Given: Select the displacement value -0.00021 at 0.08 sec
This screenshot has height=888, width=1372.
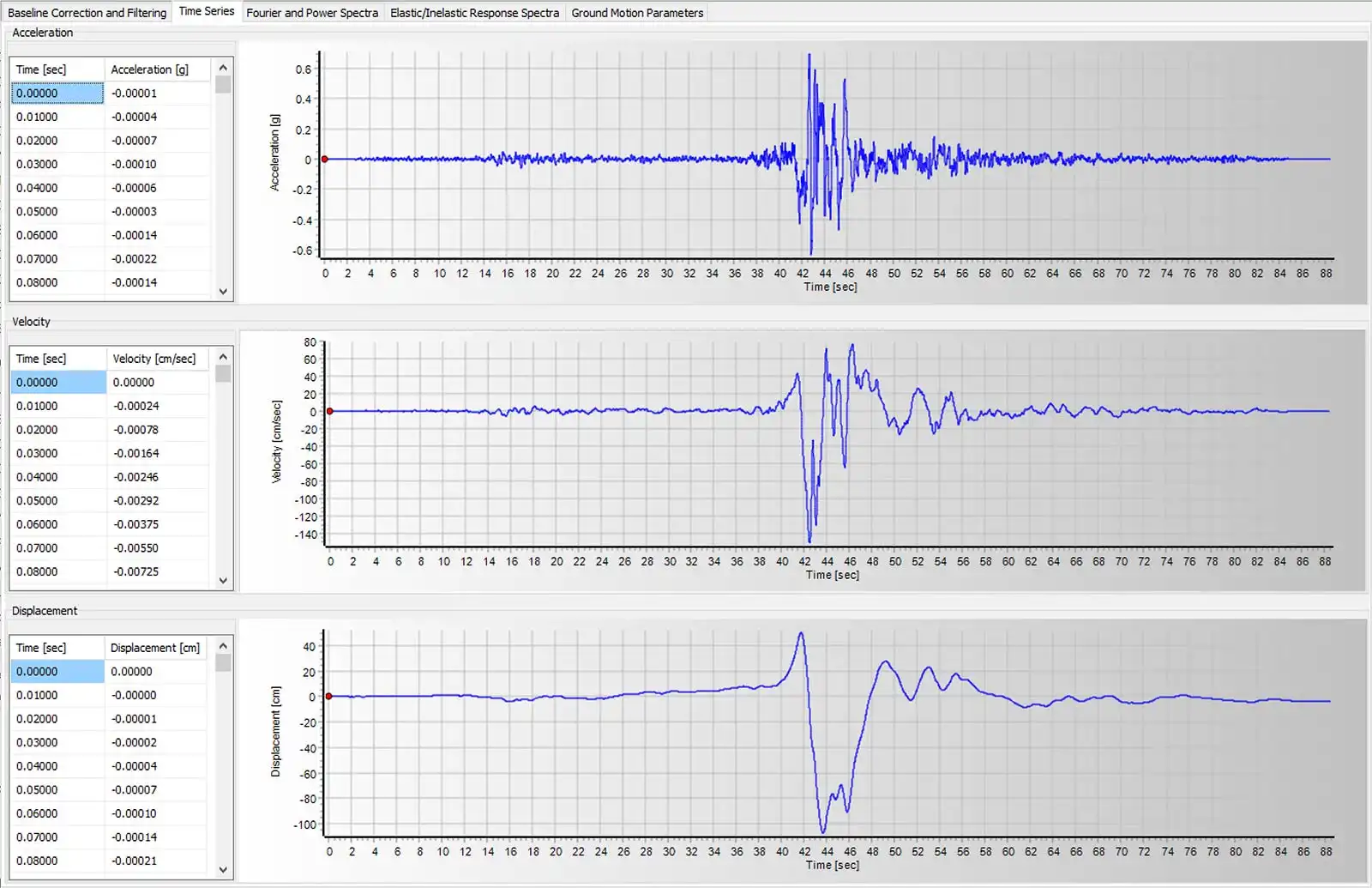Looking at the screenshot, I should [156, 860].
